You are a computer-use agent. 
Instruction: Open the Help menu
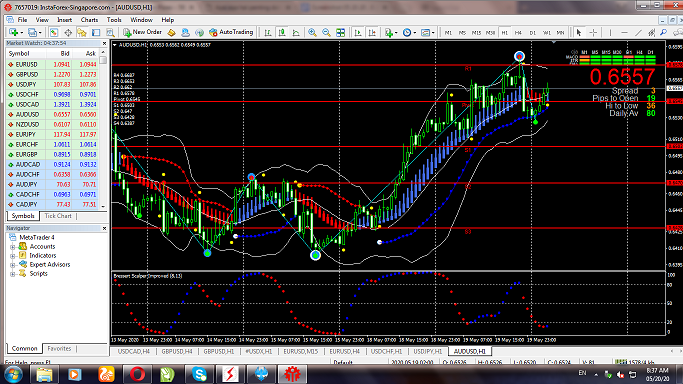coord(168,20)
